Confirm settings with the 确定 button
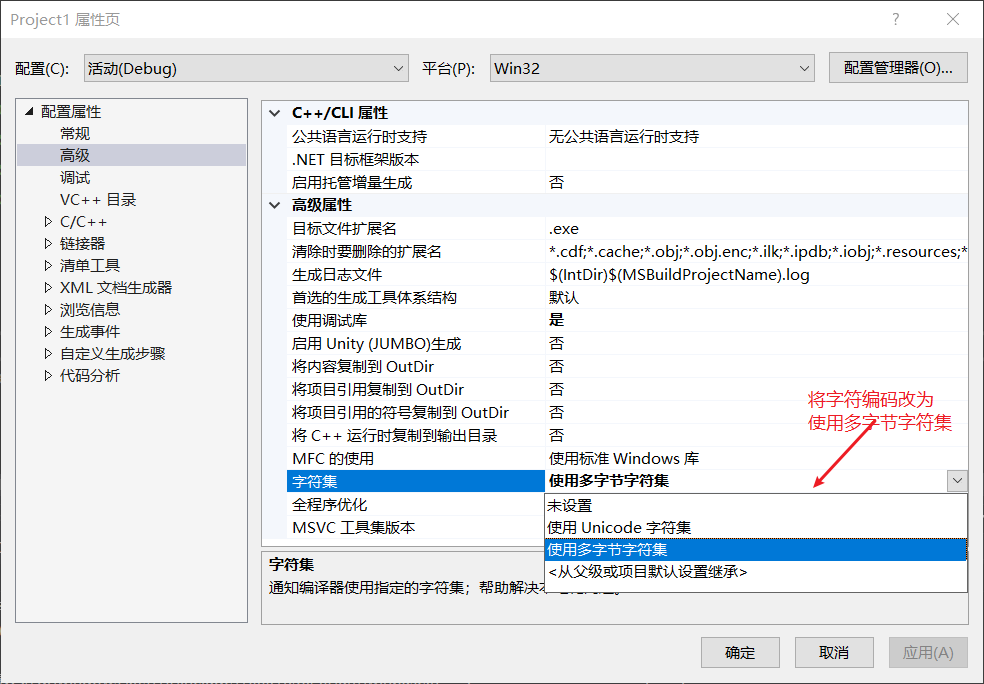The width and height of the screenshot is (984, 684). pos(739,652)
